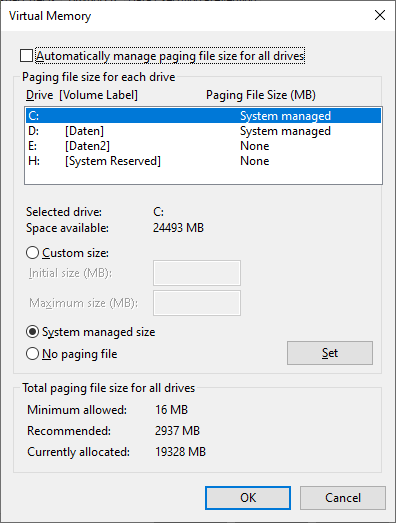Screen dimensions: 396x523
Task: Select drive C: in the drive list
Action: pos(203,116)
